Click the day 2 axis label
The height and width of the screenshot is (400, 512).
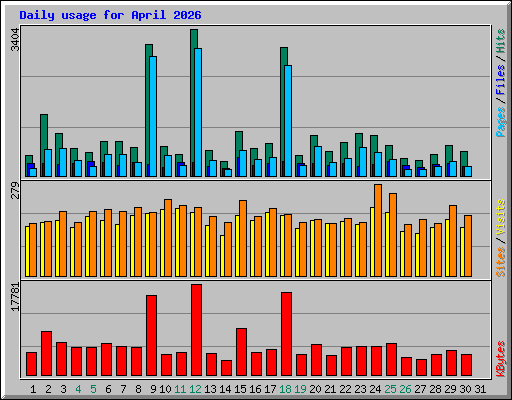click(x=48, y=389)
